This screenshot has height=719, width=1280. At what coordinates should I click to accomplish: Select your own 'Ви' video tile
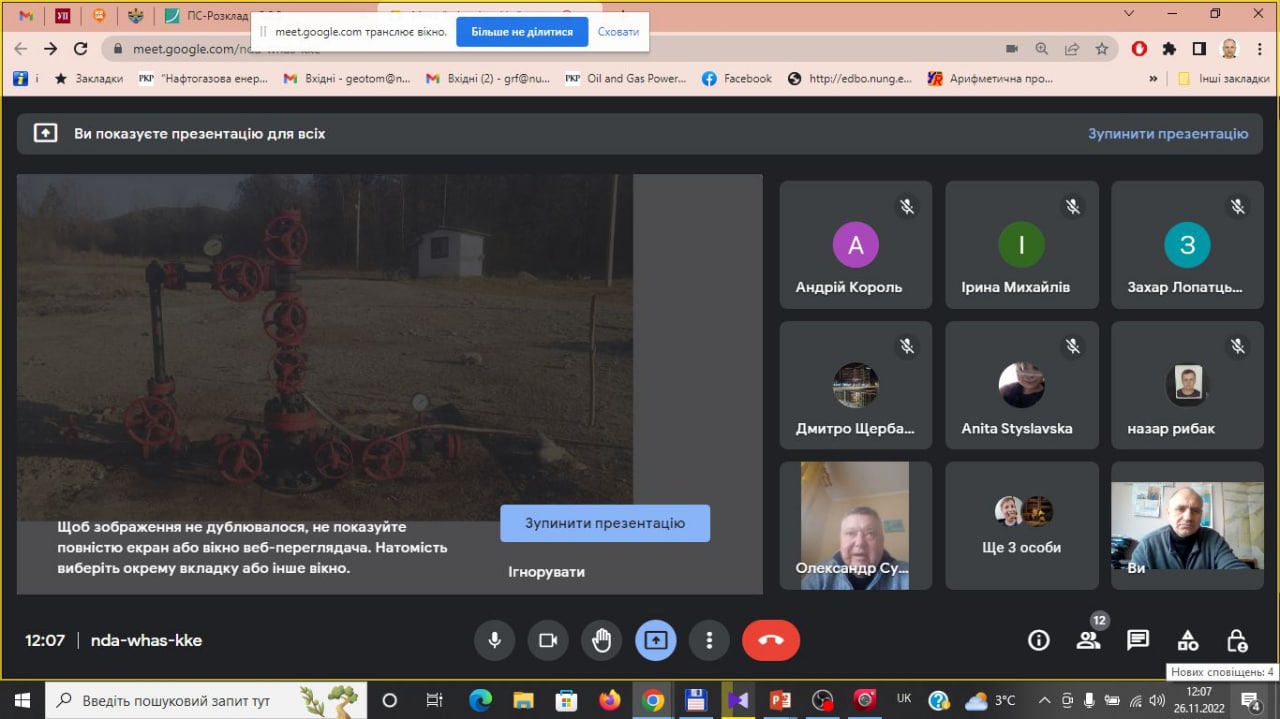(x=1187, y=525)
